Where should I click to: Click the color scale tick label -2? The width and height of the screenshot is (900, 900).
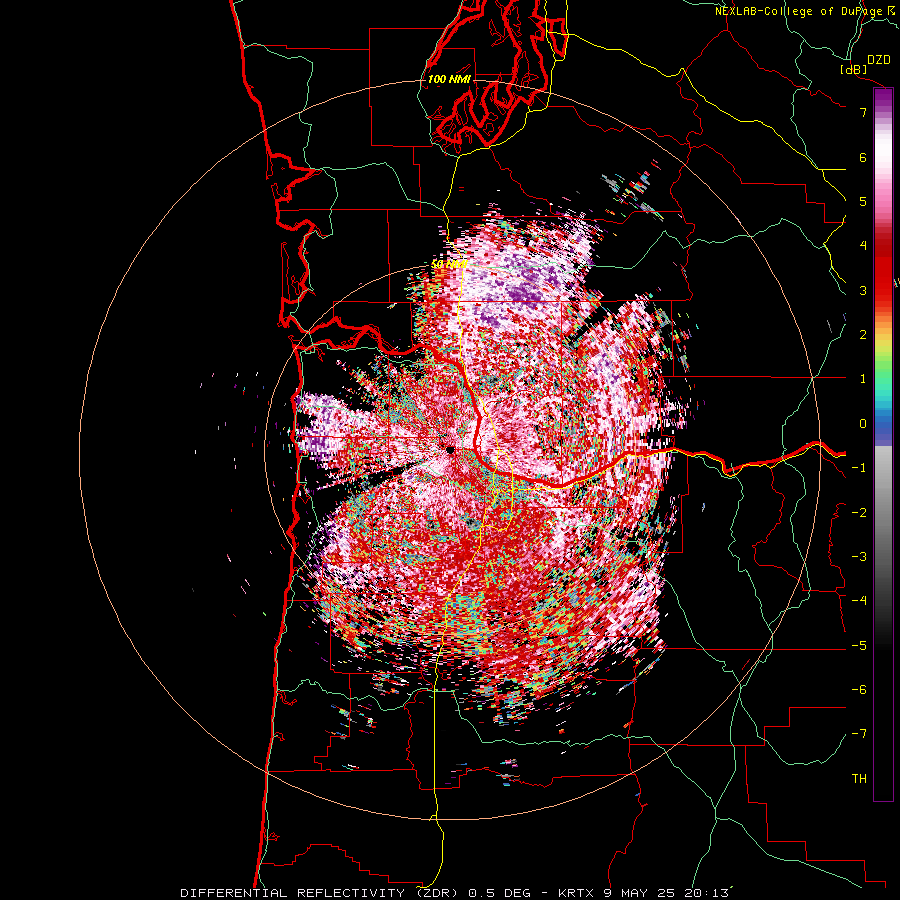(859, 512)
